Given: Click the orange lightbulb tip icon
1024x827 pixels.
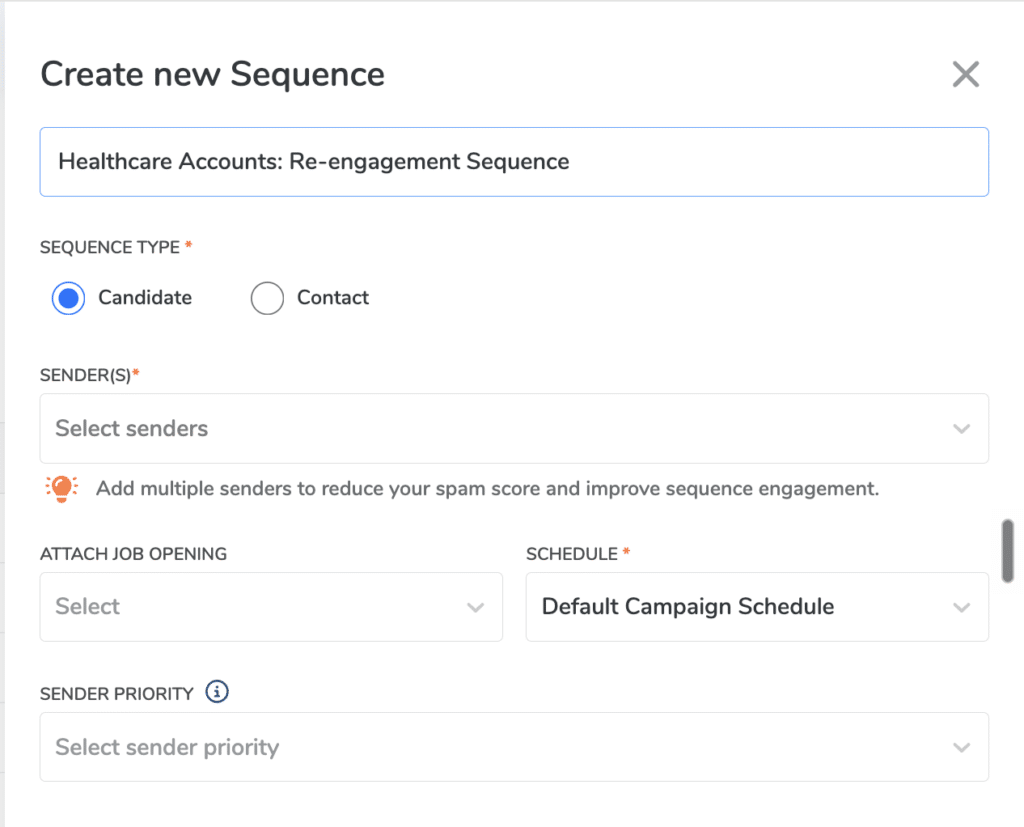Looking at the screenshot, I should click(x=61, y=489).
